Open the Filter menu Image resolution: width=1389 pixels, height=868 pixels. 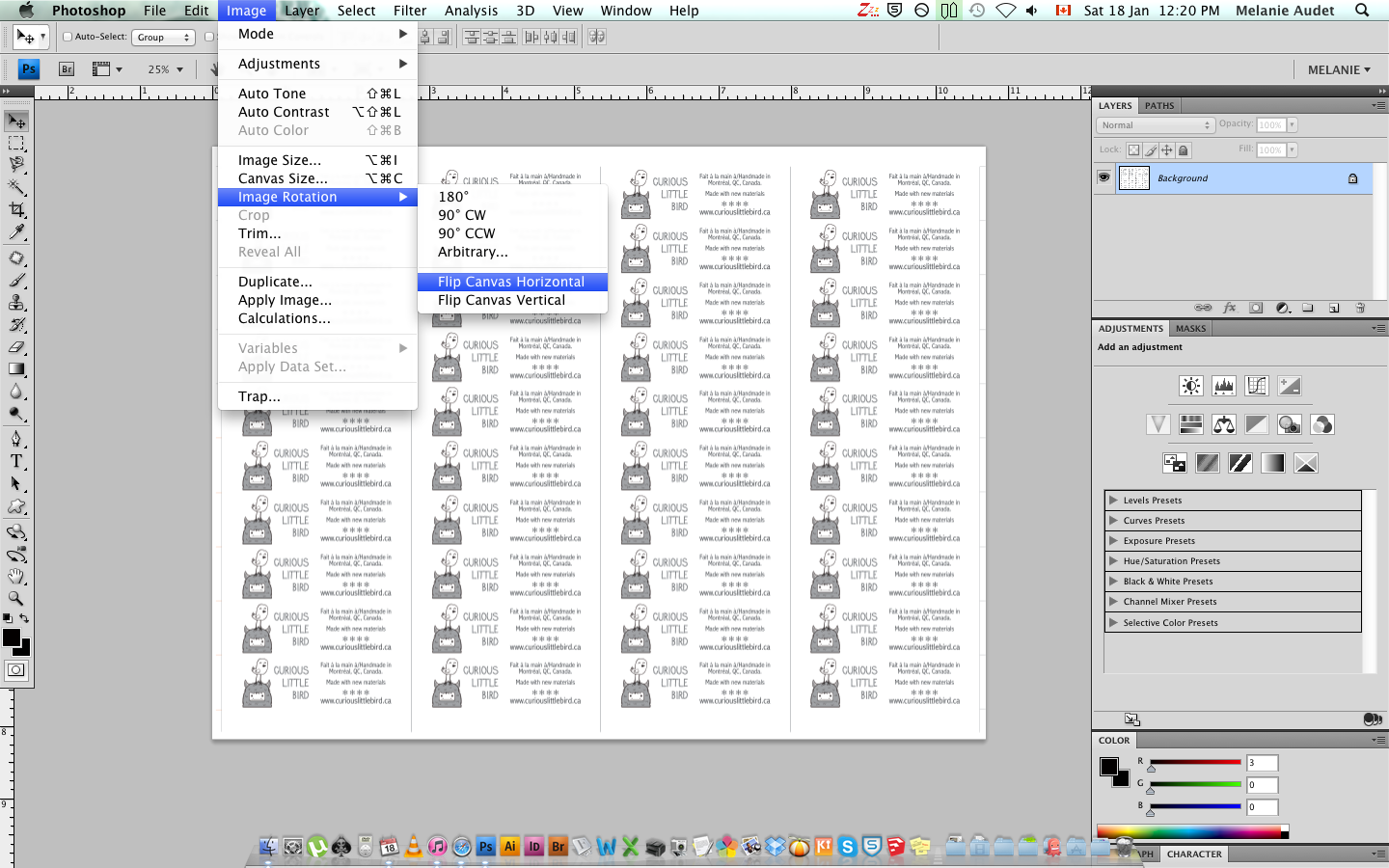click(410, 11)
